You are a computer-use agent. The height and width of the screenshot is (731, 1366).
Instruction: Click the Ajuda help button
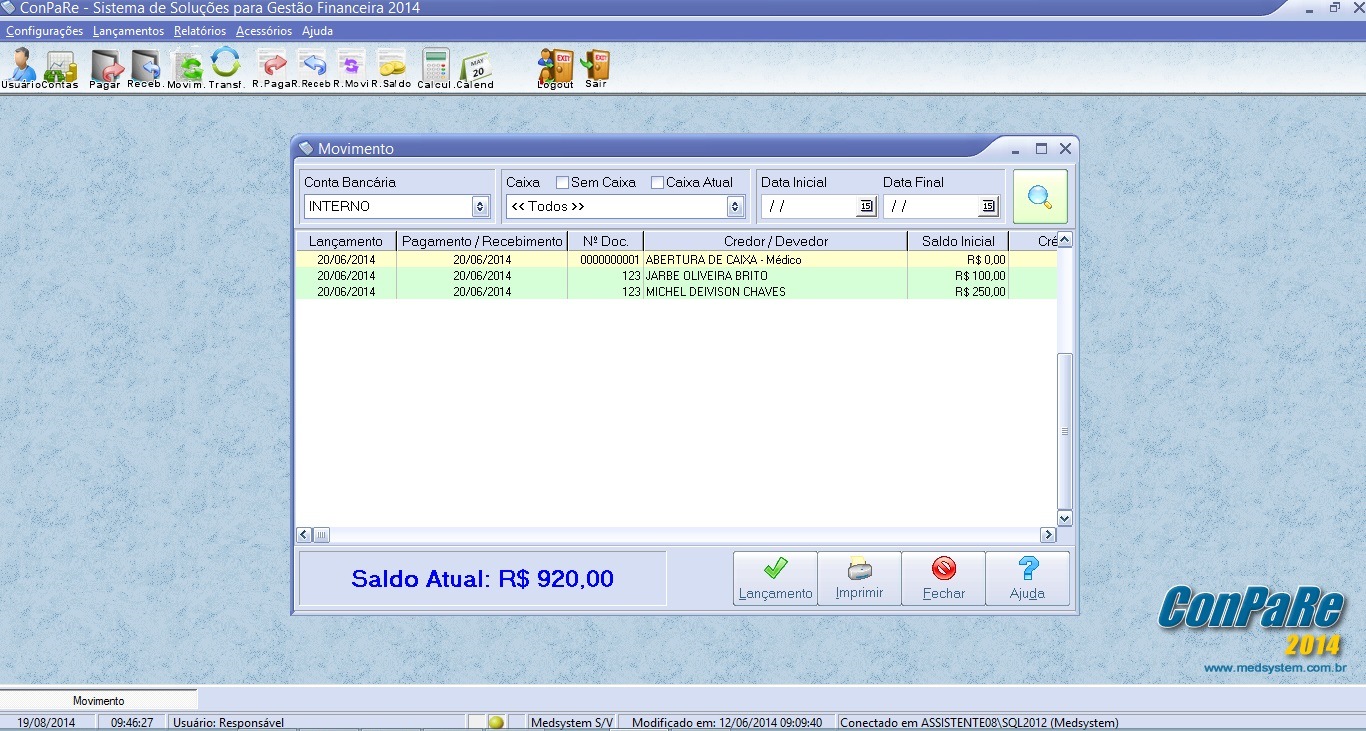click(x=1027, y=578)
